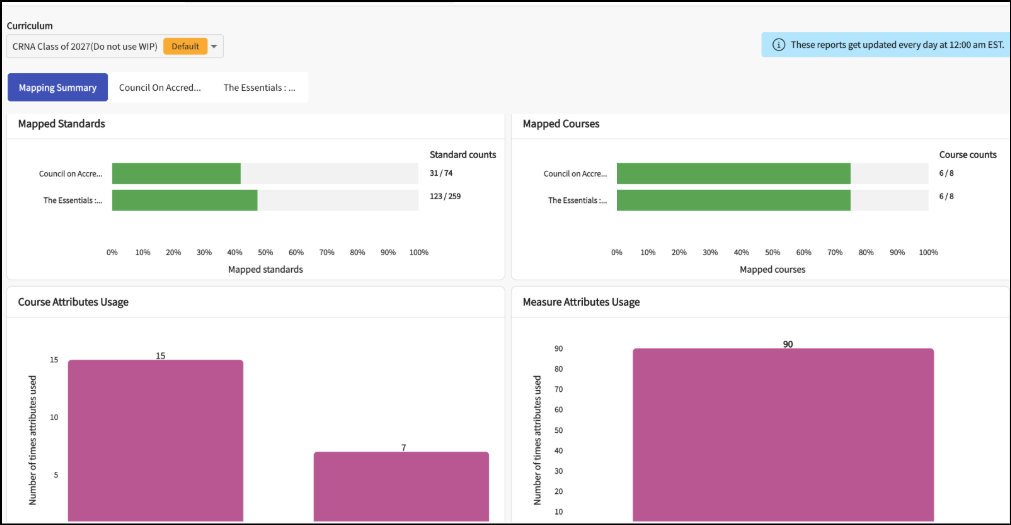This screenshot has height=525, width=1011.
Task: Switch to the Mapping Summary tab
Action: 57,88
